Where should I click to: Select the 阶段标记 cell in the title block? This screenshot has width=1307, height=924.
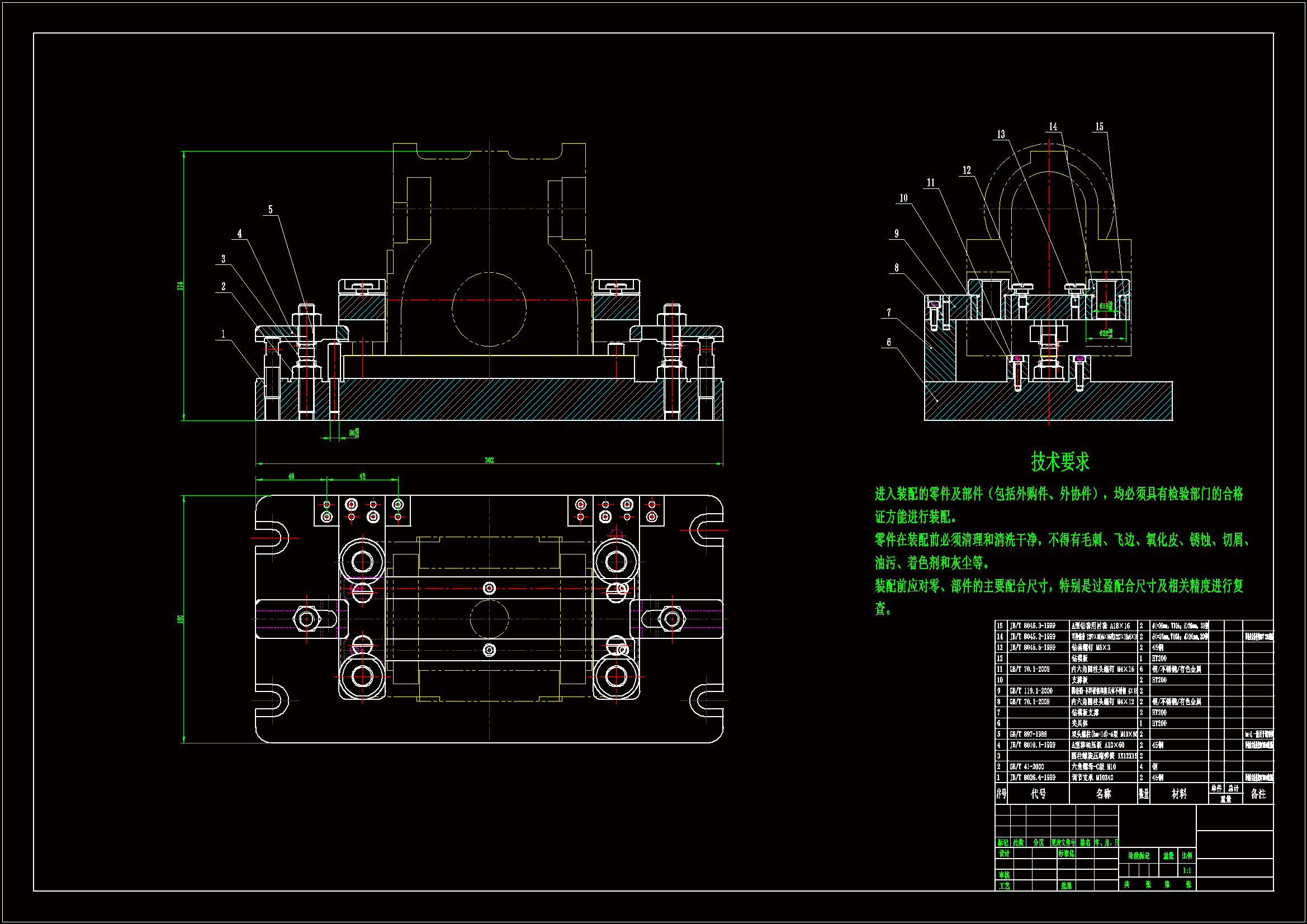click(x=1139, y=856)
